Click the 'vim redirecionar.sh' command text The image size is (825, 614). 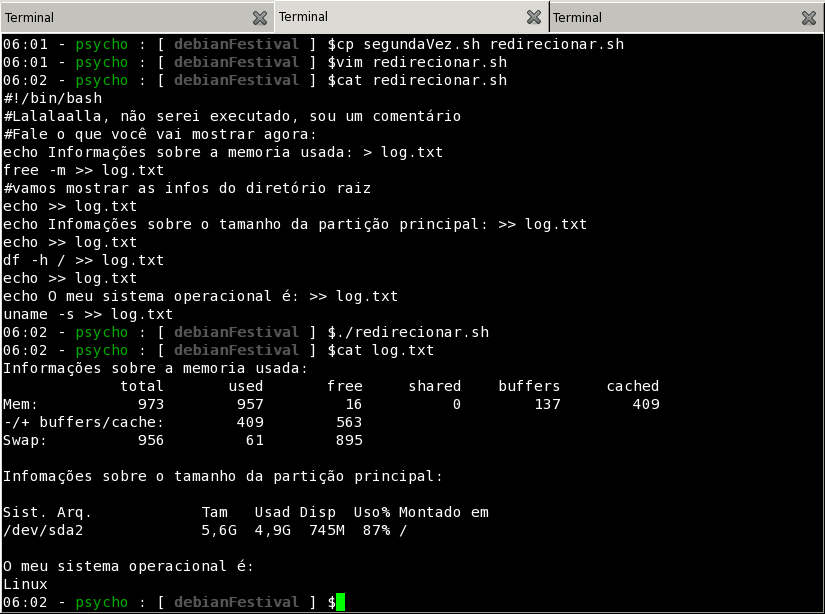pos(422,62)
